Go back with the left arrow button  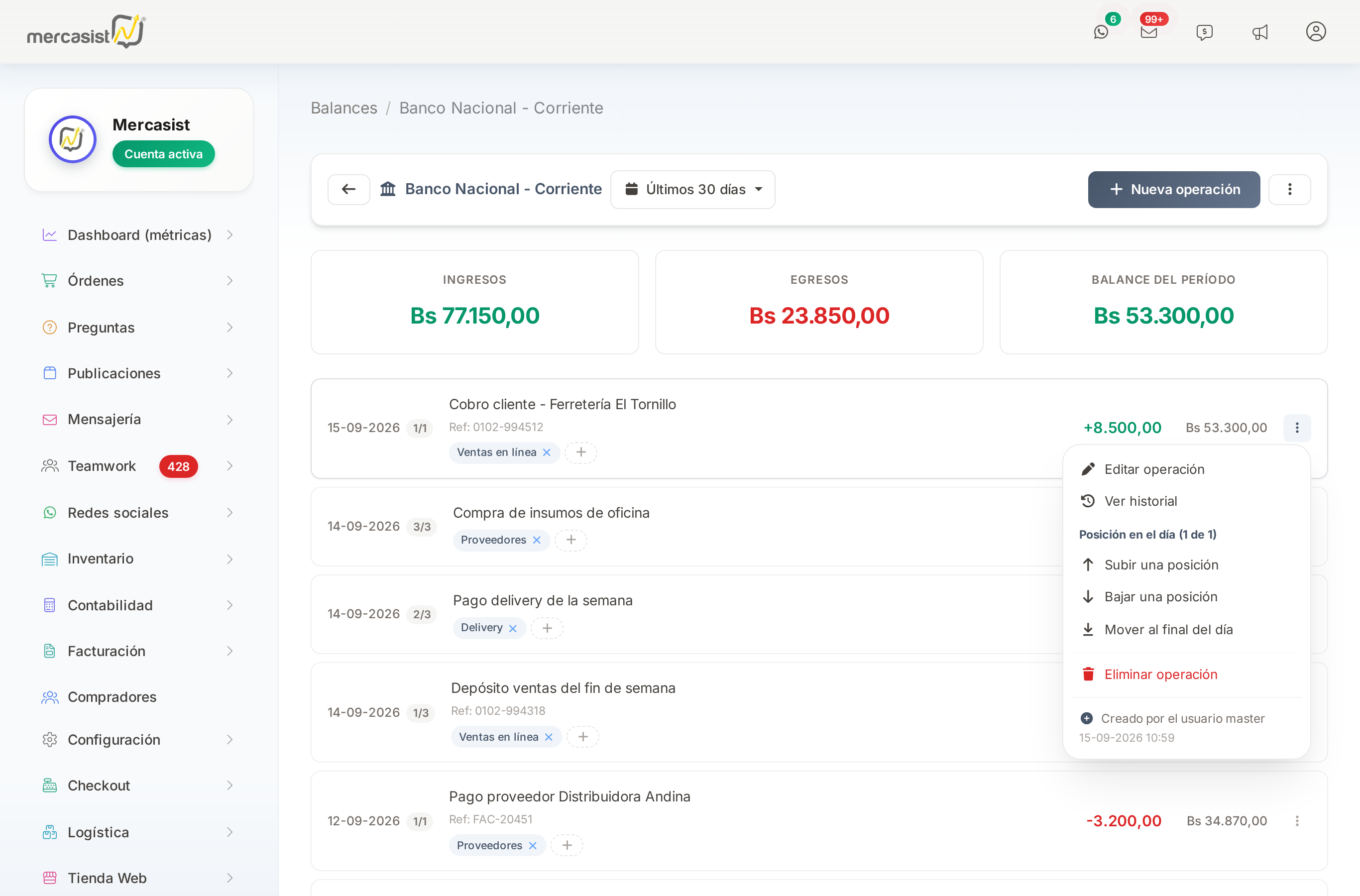pos(348,189)
